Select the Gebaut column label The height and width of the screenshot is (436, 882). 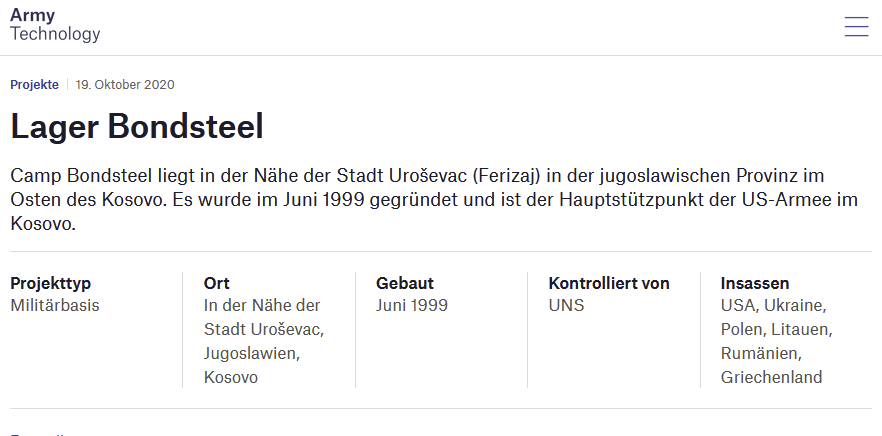click(405, 283)
